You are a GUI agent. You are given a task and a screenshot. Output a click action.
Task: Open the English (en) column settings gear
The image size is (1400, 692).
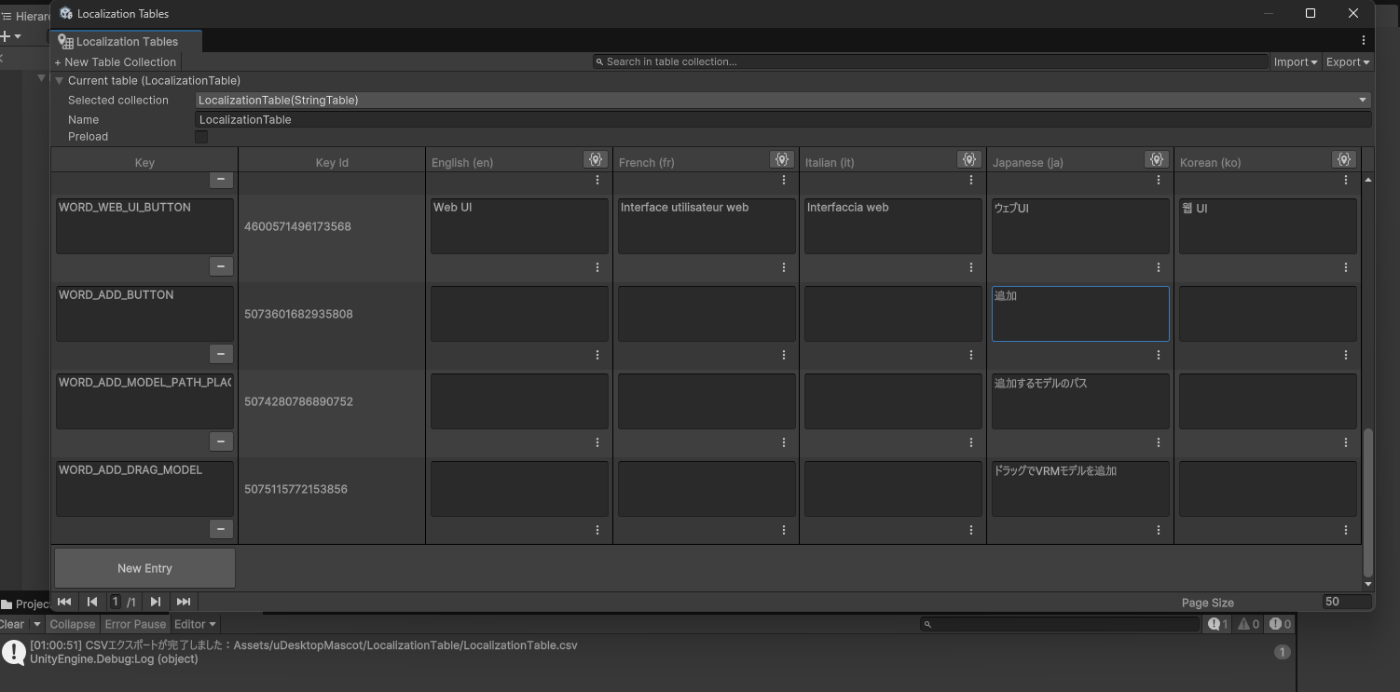[595, 159]
